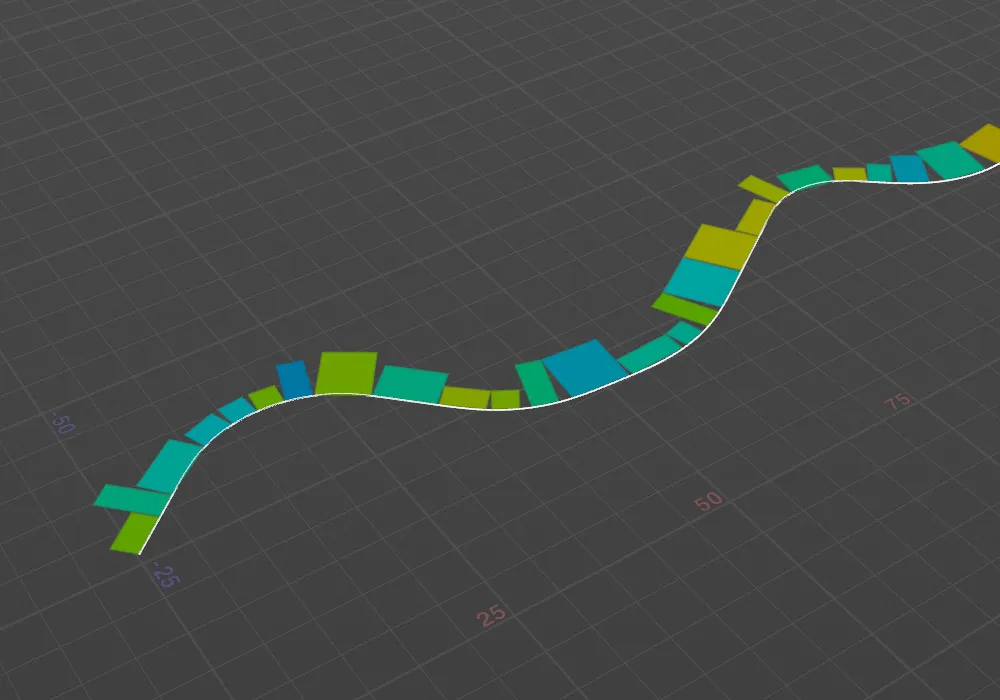Viewport: 1000px width, 700px height.
Task: Select the red 50 grid label
Action: pyautogui.click(x=709, y=501)
